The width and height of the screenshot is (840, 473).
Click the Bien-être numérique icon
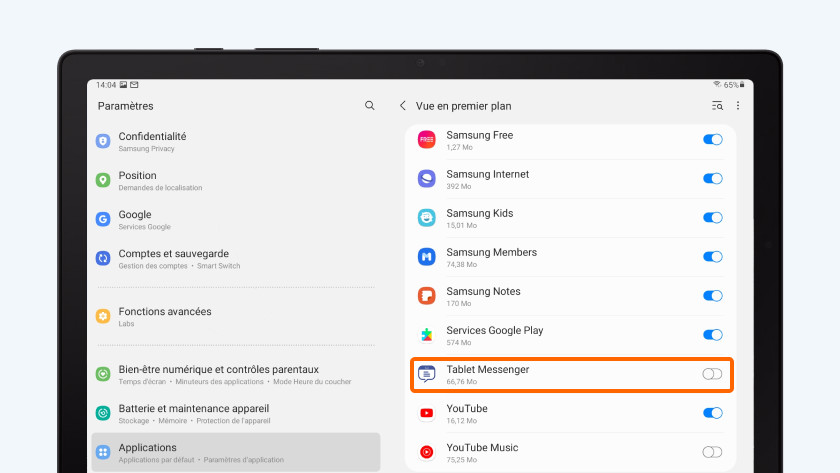tap(103, 374)
